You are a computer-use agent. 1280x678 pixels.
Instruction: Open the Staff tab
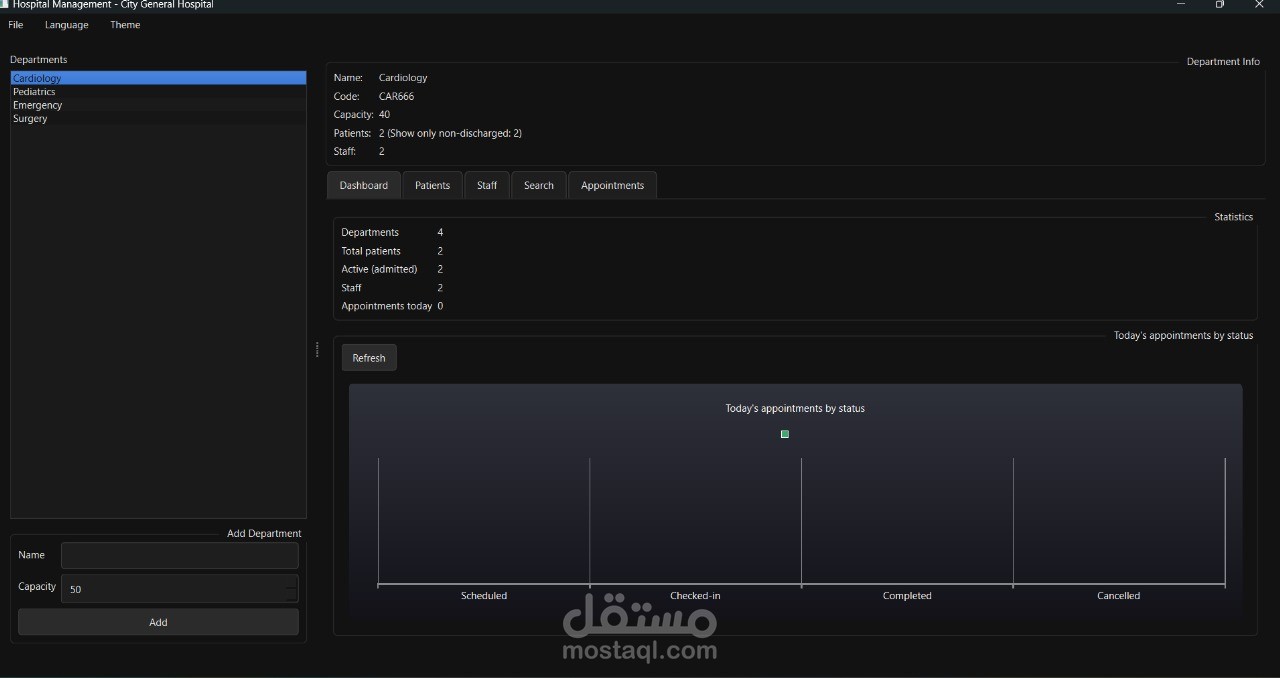coord(487,185)
